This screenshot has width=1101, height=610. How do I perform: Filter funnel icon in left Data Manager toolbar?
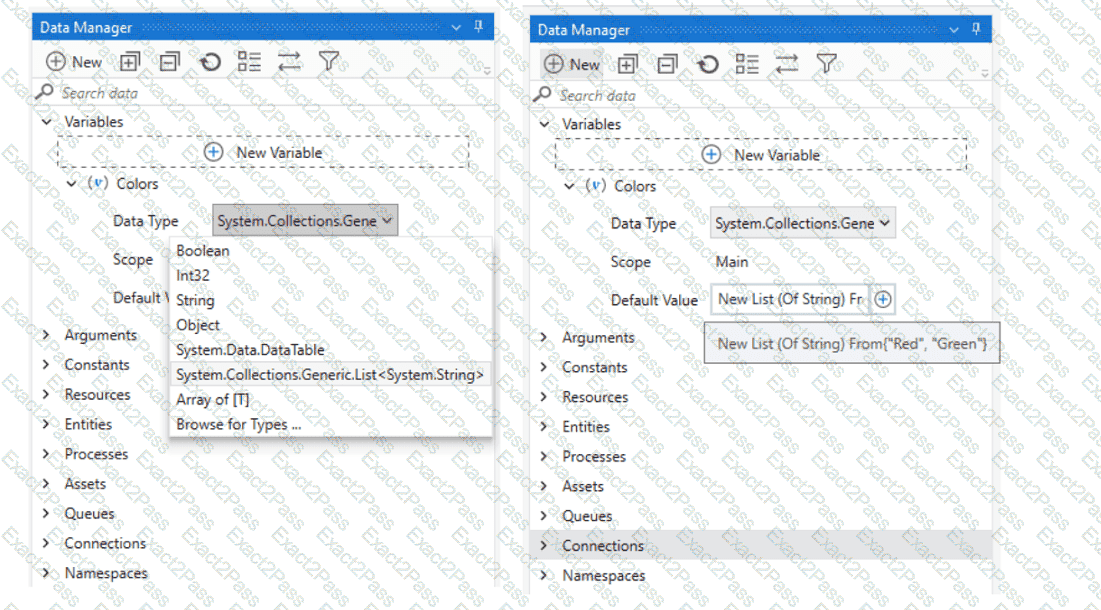point(329,62)
